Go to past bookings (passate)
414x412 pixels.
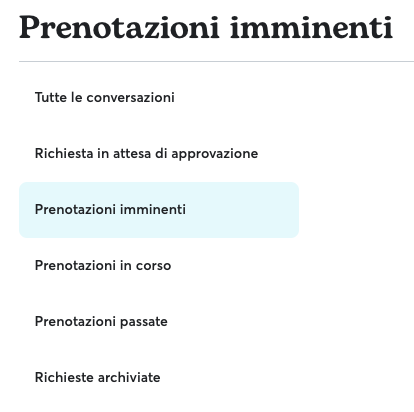point(159,322)
